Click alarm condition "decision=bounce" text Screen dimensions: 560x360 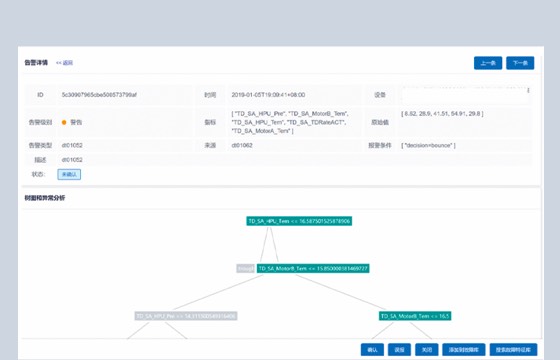(x=428, y=145)
